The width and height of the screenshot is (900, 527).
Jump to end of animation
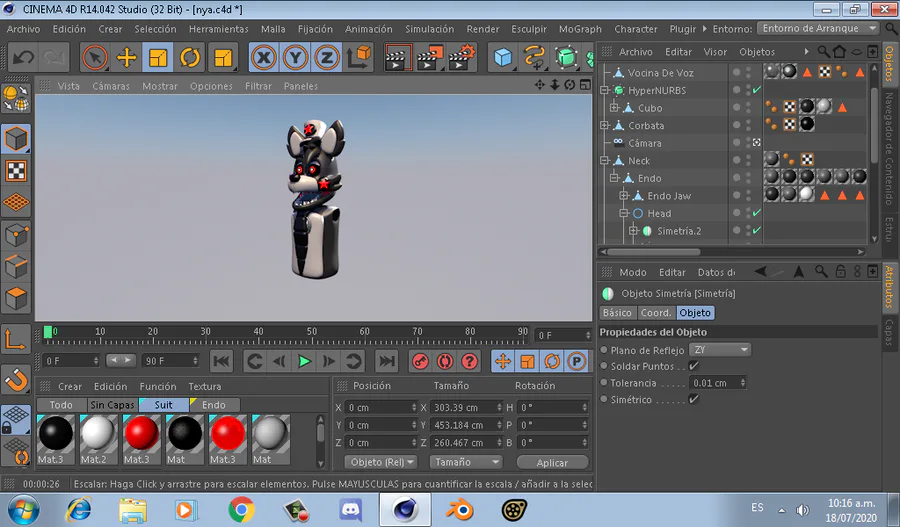pyautogui.click(x=386, y=361)
